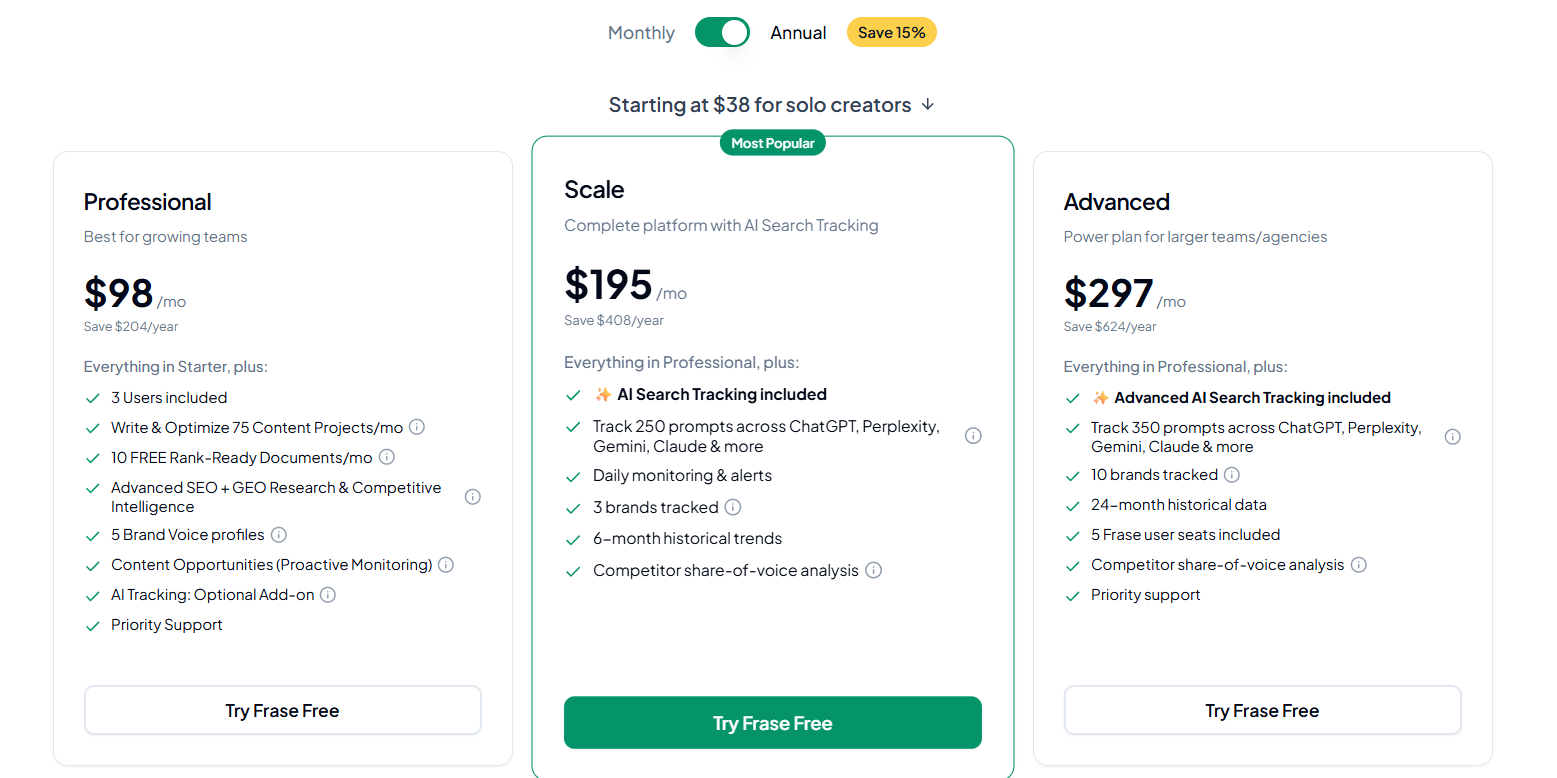Click green Try Frase Free on Scale plan

click(x=772, y=723)
